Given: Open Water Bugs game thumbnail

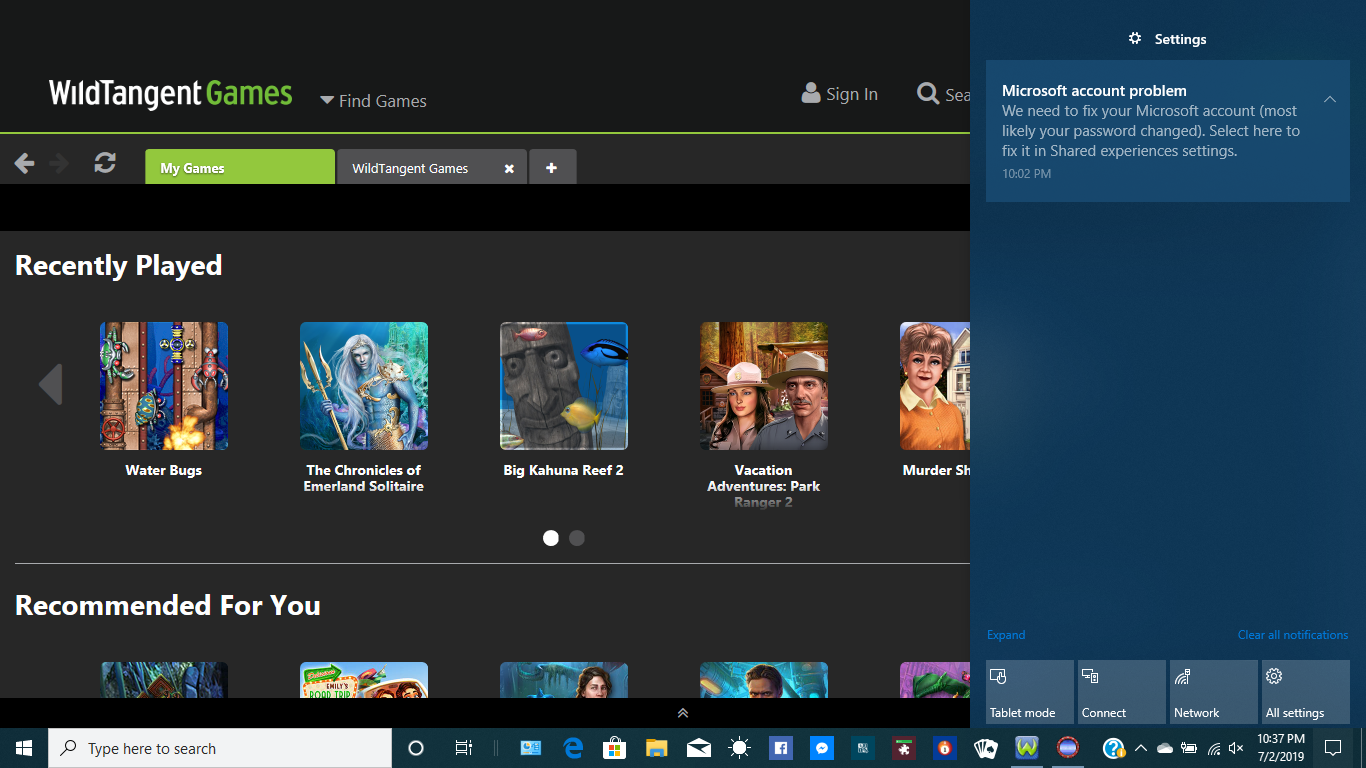Looking at the screenshot, I should (164, 386).
